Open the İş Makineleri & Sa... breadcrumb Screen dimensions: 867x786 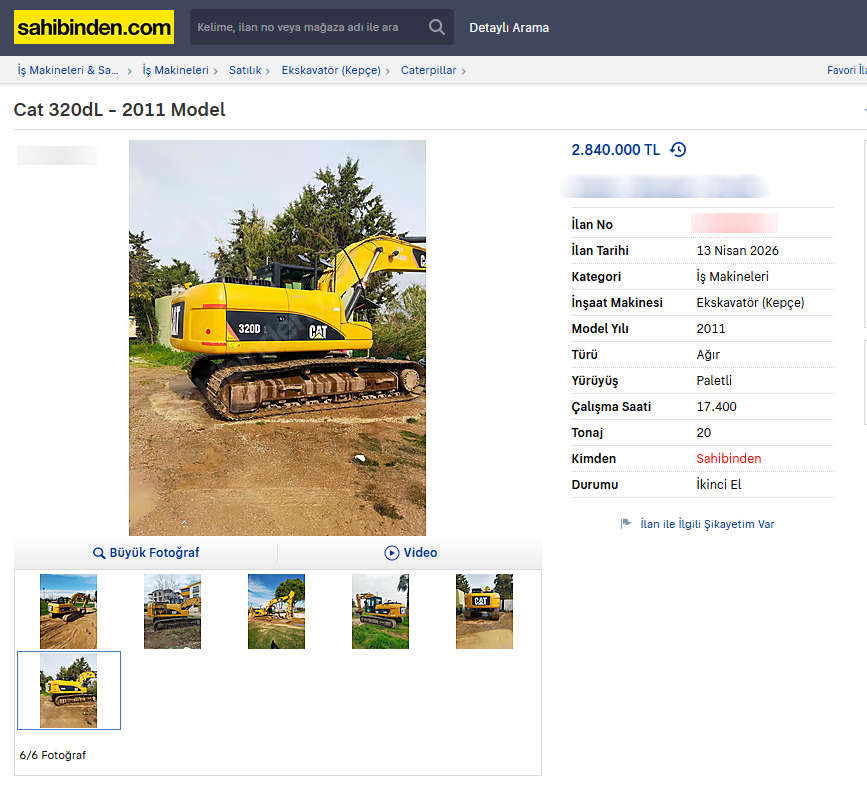coord(67,70)
